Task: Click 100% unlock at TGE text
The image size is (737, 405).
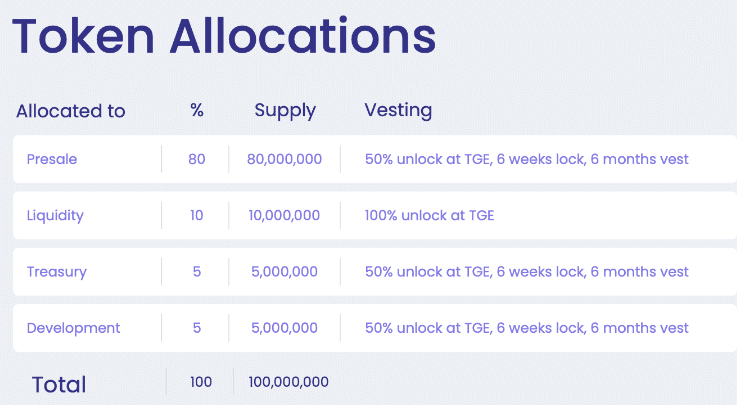Action: (x=430, y=216)
